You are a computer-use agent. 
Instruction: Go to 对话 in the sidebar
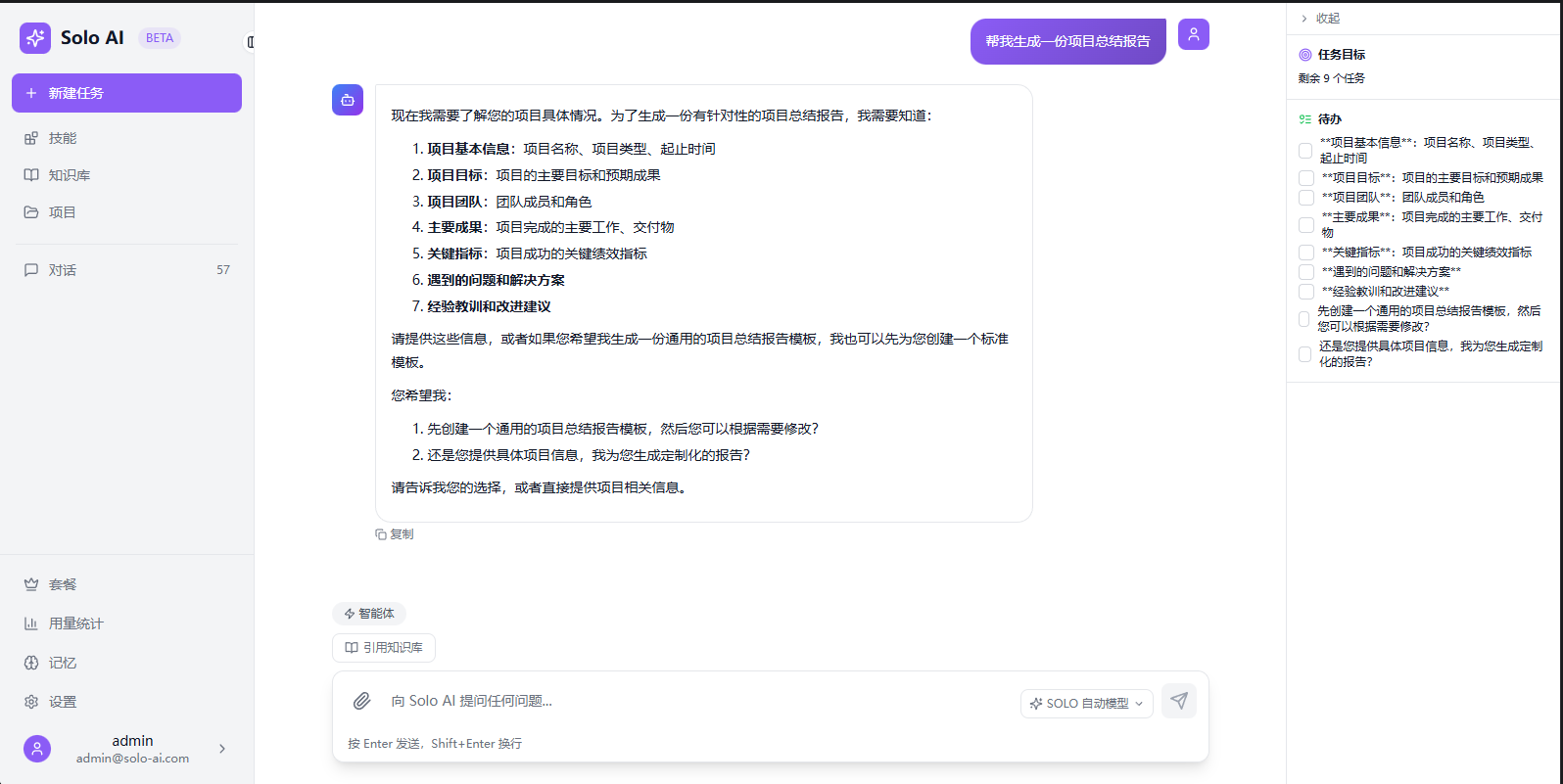coord(63,270)
